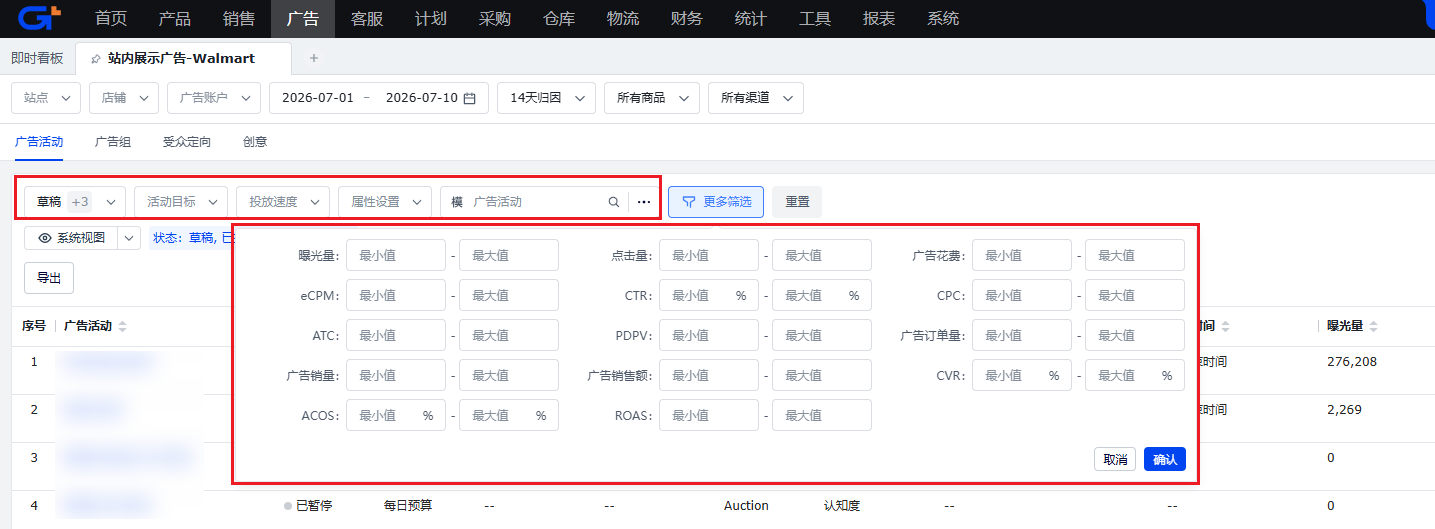Open the 店铺 dropdown

coord(124,98)
